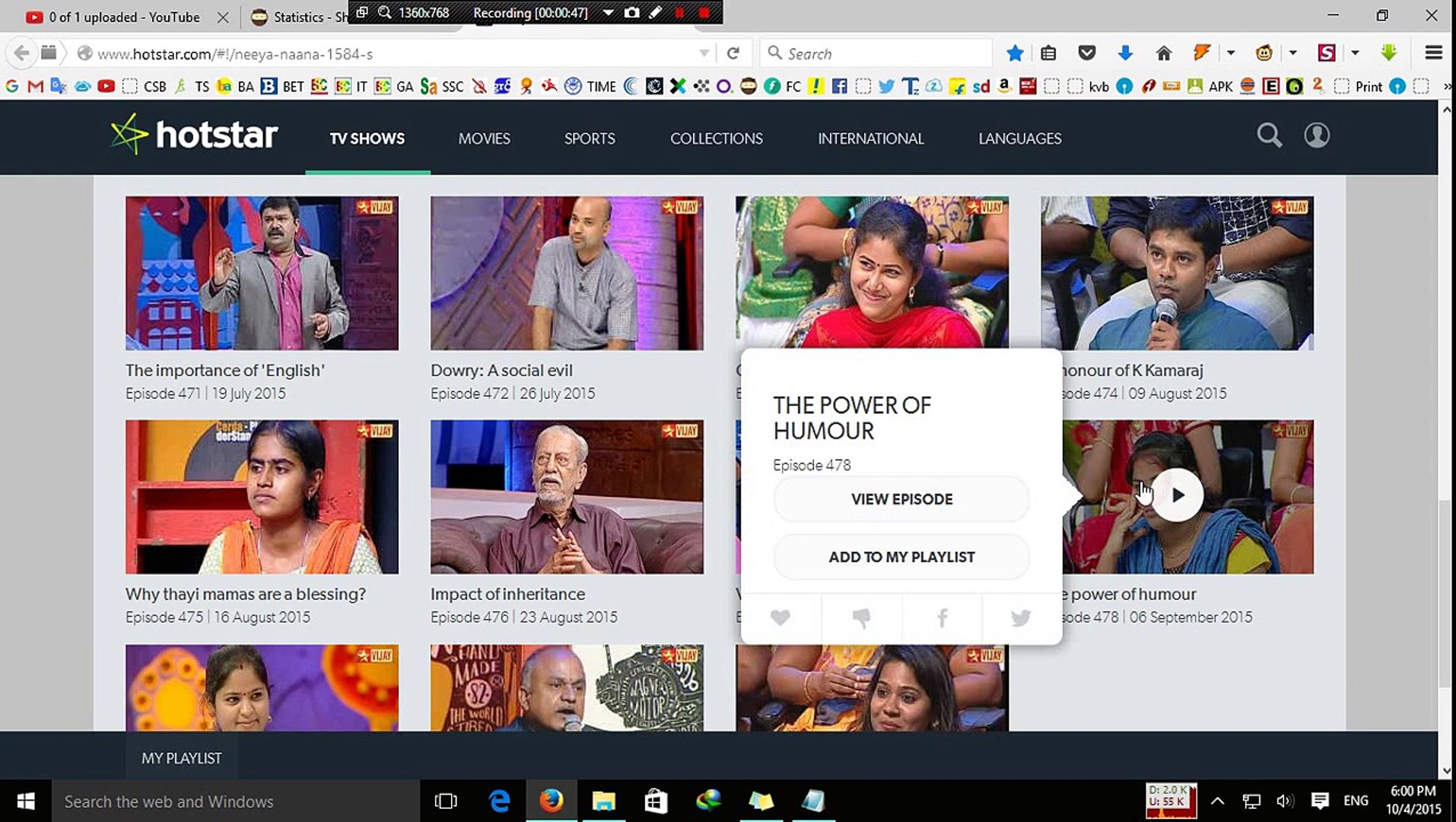Stop the screen recording with red stop button
Viewport: 1456px width, 822px height.
click(x=704, y=13)
